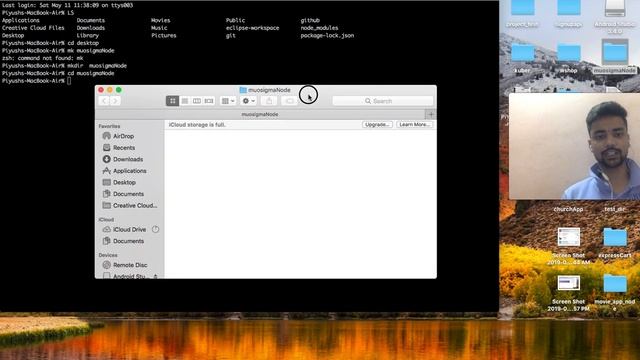Click 'eclipse-workspace' in Terminal output
The height and width of the screenshot is (360, 640).
point(252,28)
